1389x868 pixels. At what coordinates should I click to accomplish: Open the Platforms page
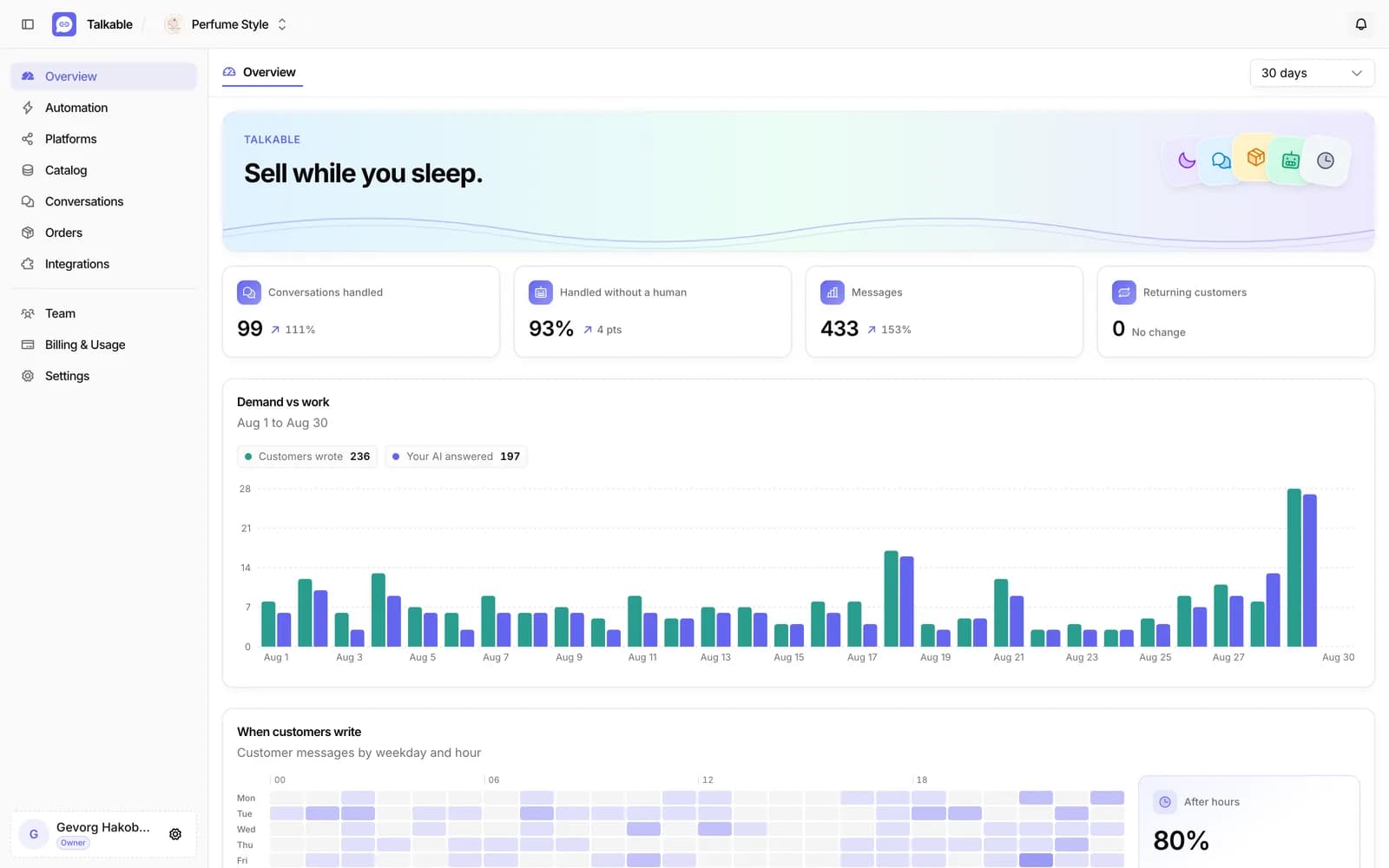pyautogui.click(x=104, y=139)
